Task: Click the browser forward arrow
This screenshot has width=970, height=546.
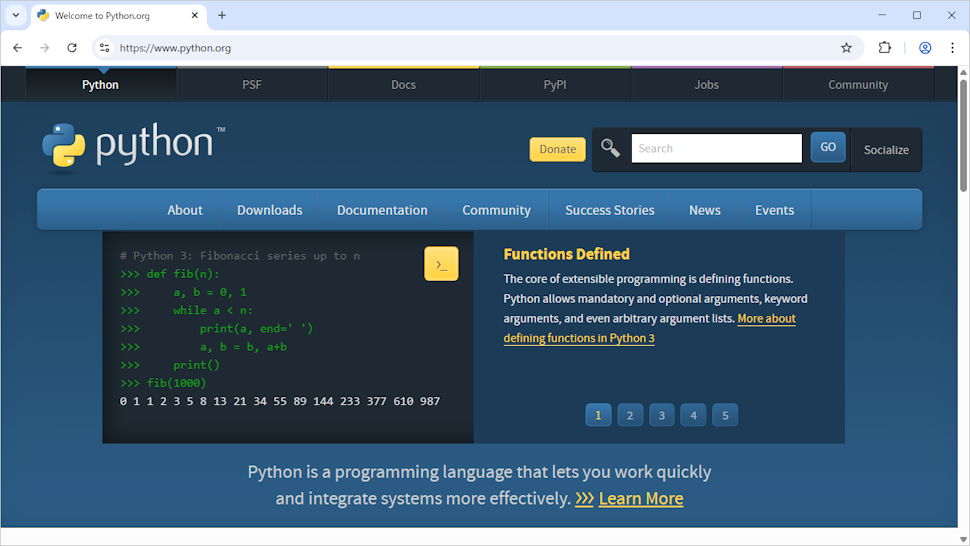Action: coord(45,48)
